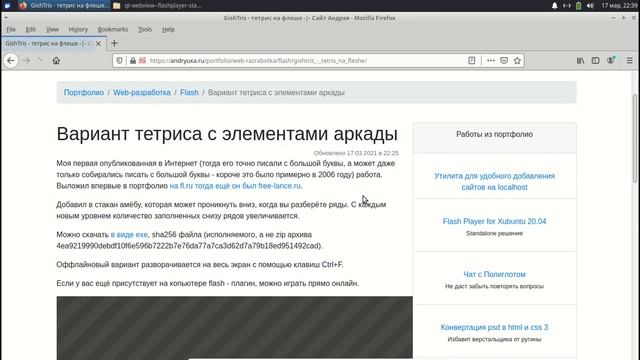Open 'Чат с Полиглотом' link
The width and height of the screenshot is (640, 360).
click(494, 274)
